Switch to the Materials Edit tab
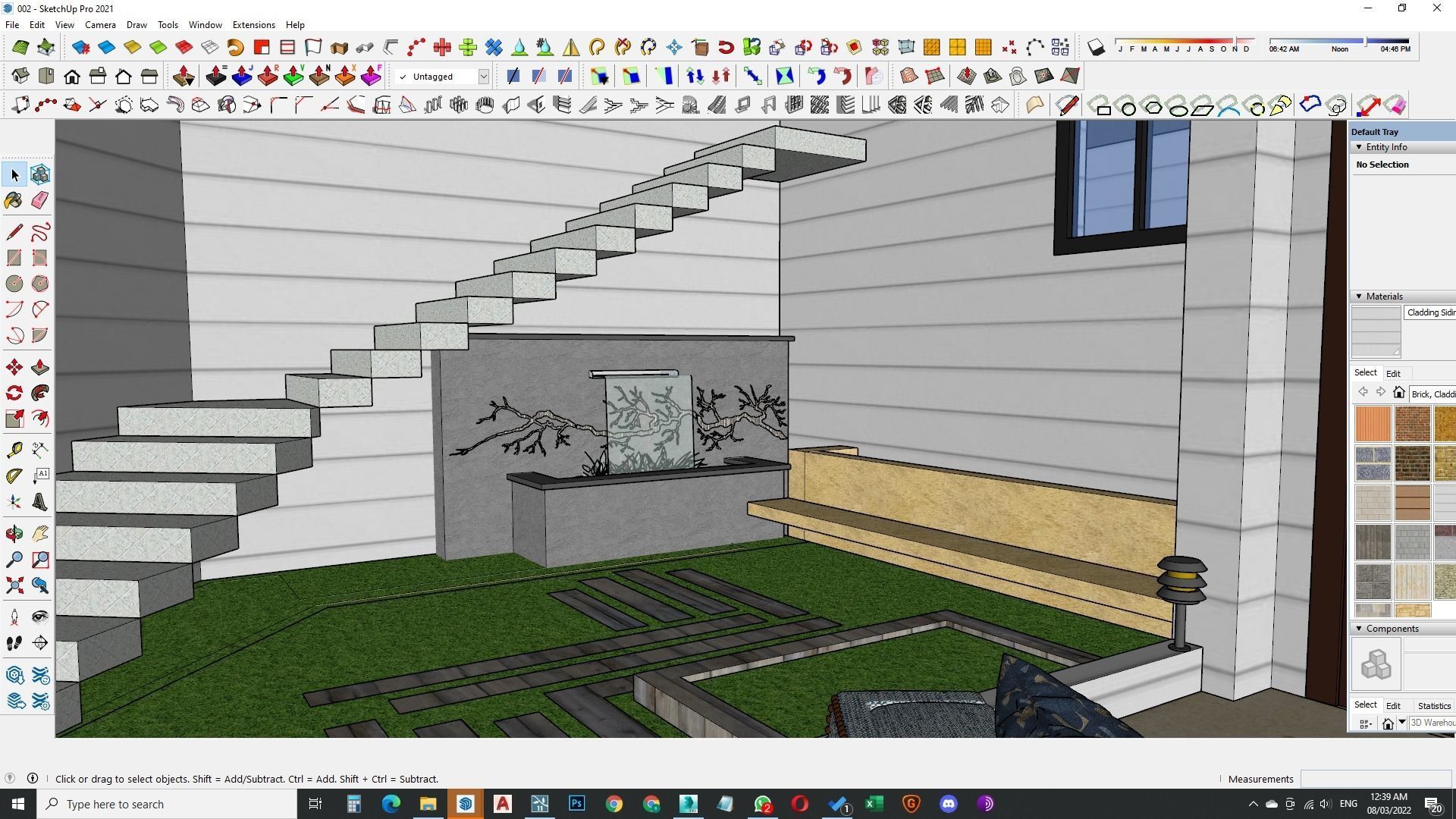Screen dimensions: 1456x819 pos(1393,374)
